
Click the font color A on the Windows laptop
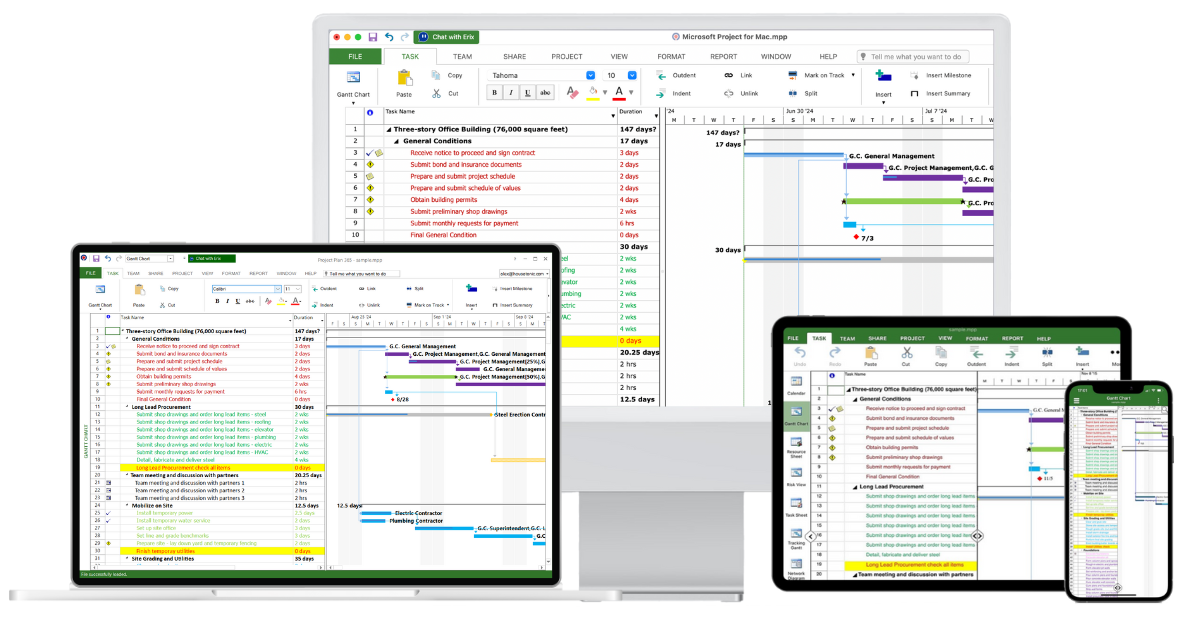296,301
